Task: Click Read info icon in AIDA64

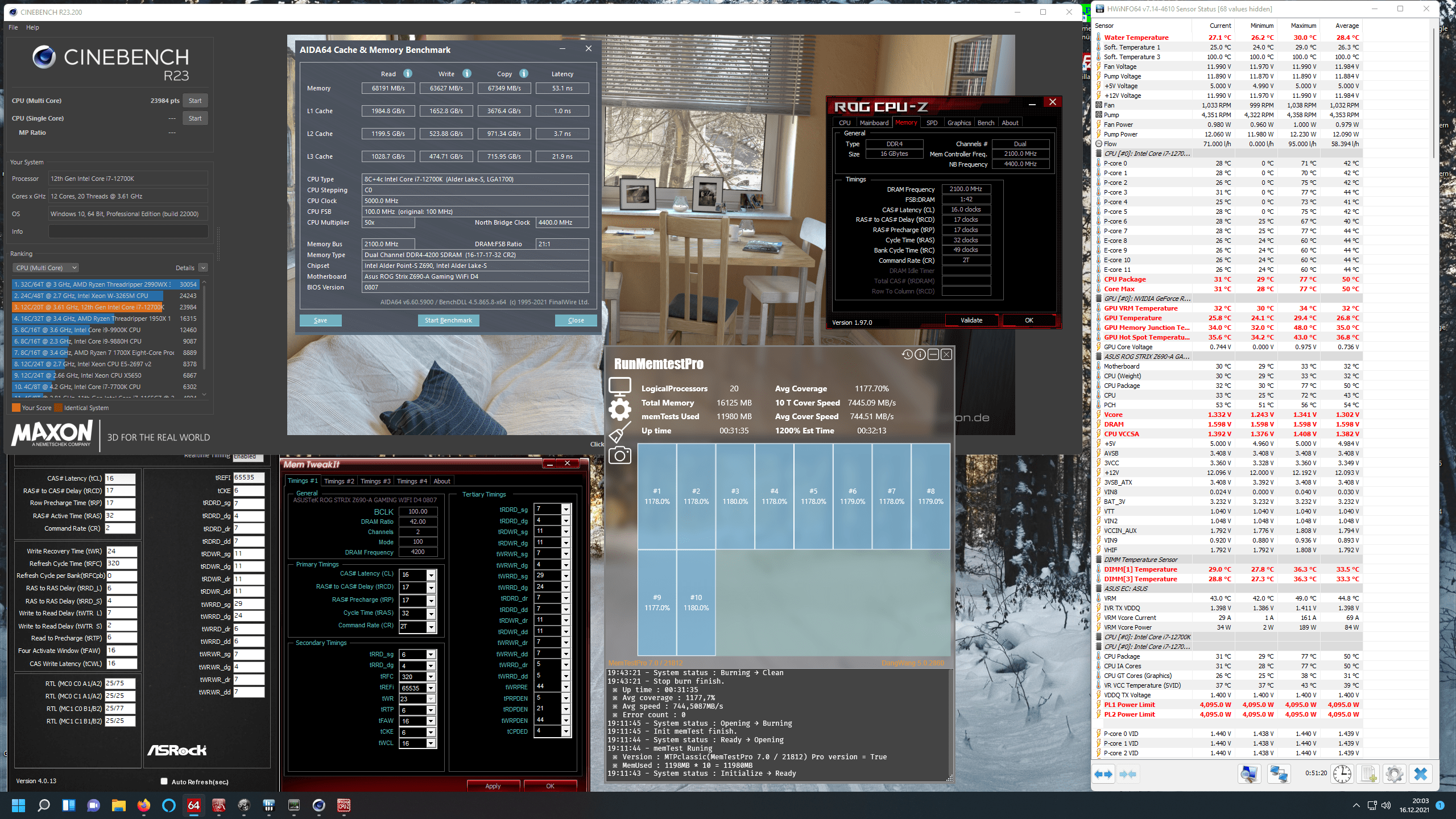Action: tap(407, 73)
